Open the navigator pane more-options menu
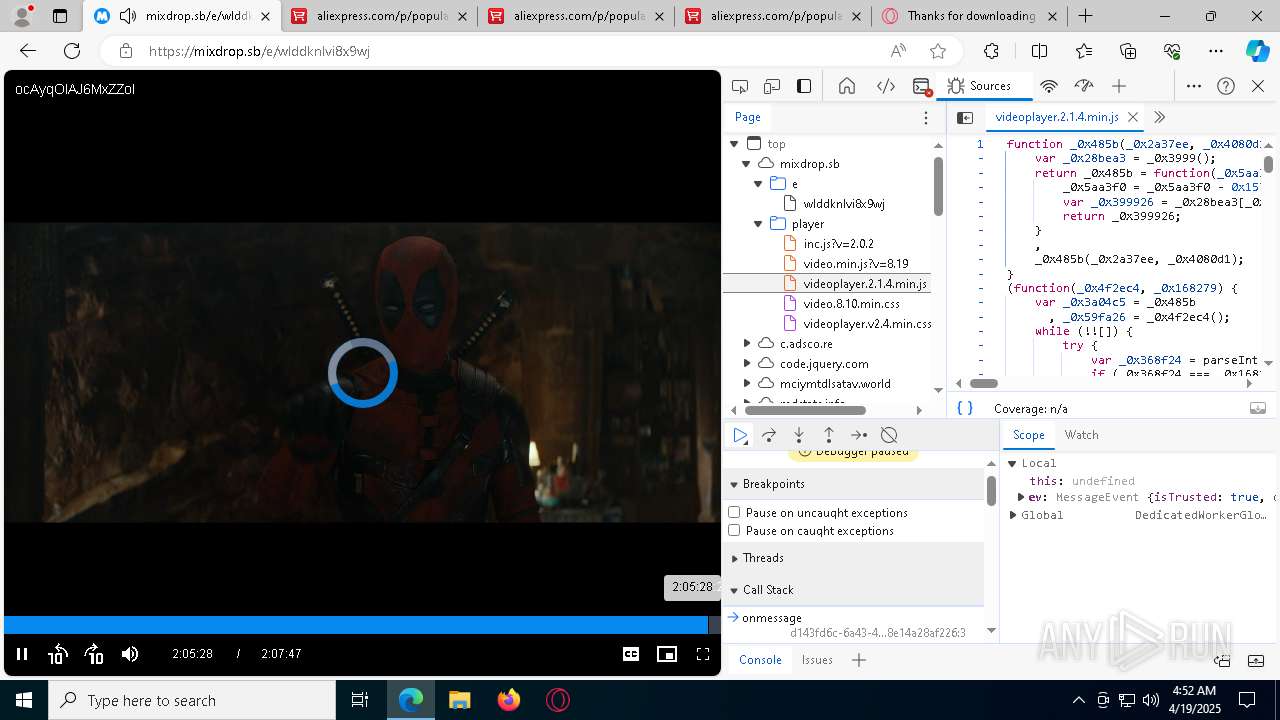Screen dimensions: 1280x720 (926, 118)
